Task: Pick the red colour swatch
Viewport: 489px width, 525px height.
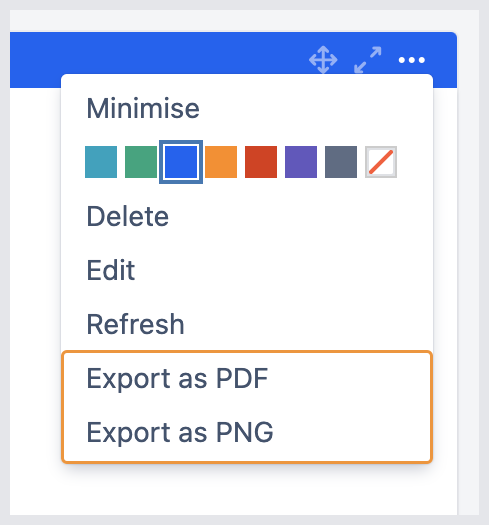Action: click(261, 162)
